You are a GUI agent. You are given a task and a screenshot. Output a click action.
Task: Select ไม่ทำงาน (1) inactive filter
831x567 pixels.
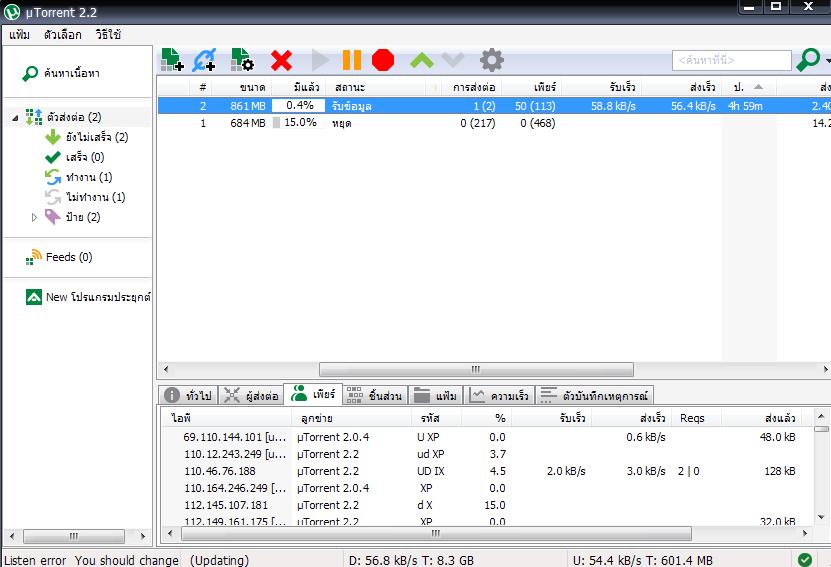click(95, 197)
